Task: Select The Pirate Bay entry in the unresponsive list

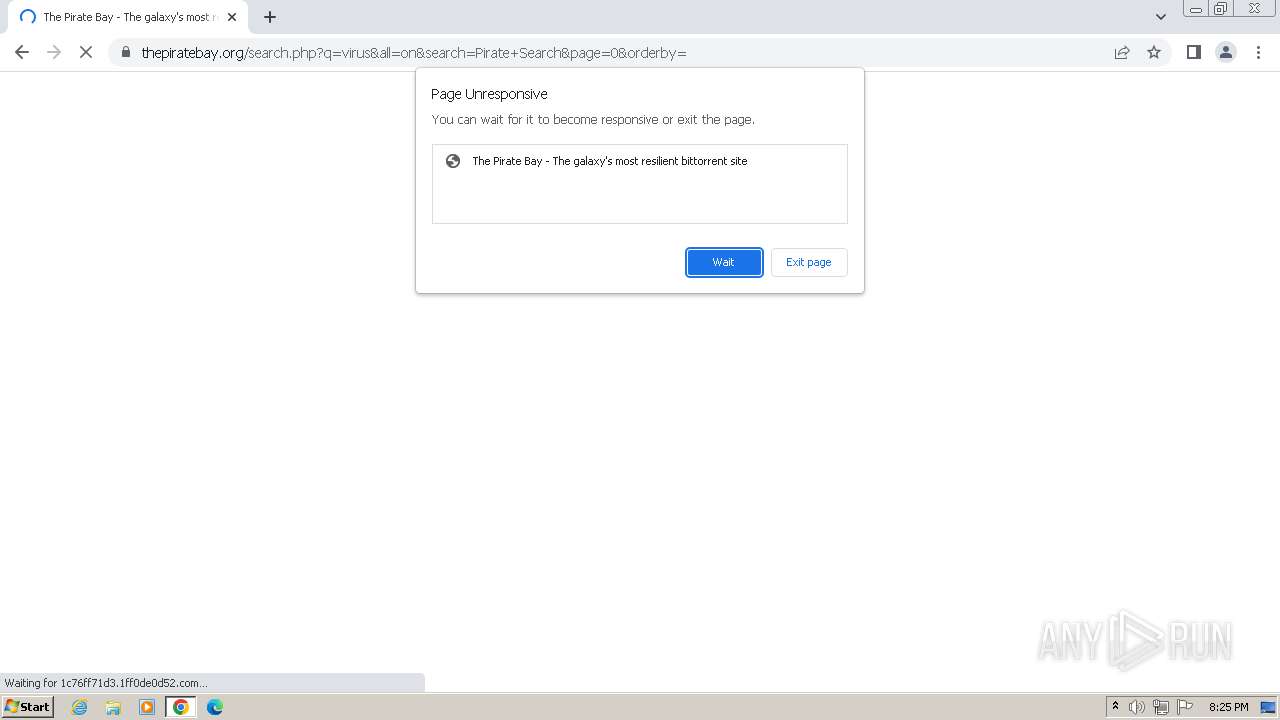Action: (639, 161)
